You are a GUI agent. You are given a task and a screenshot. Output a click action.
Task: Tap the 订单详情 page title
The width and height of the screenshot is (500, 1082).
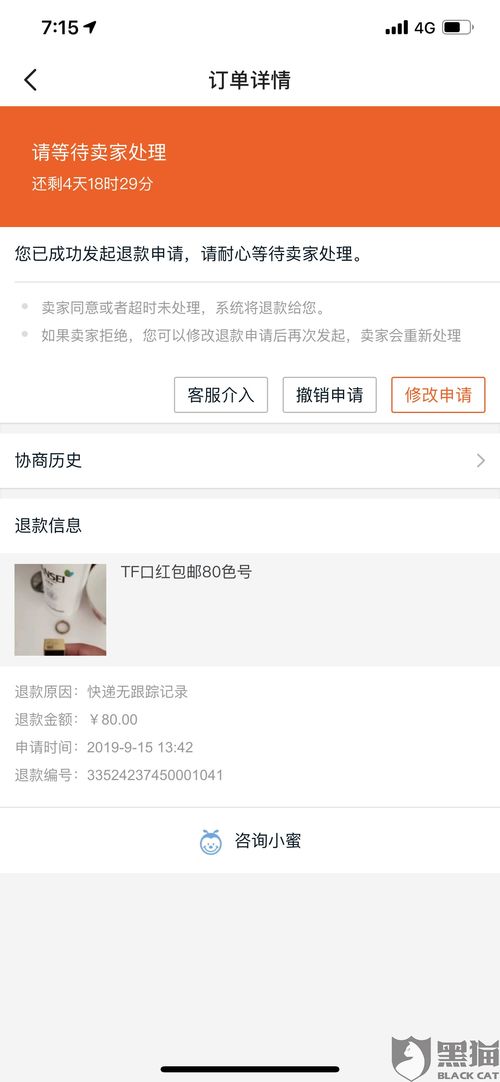(x=250, y=80)
